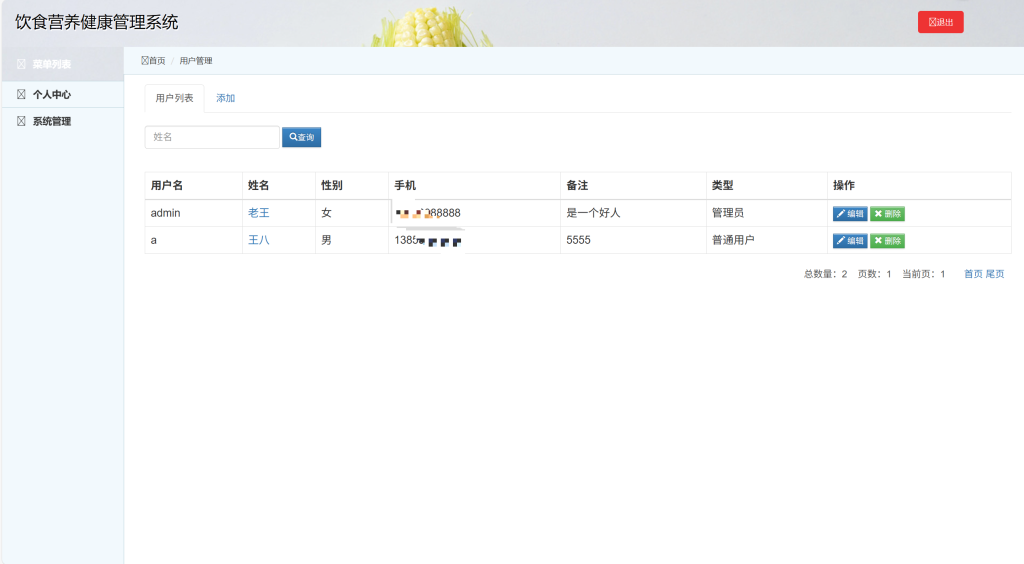Go to 尾页 in pagination

(995, 274)
